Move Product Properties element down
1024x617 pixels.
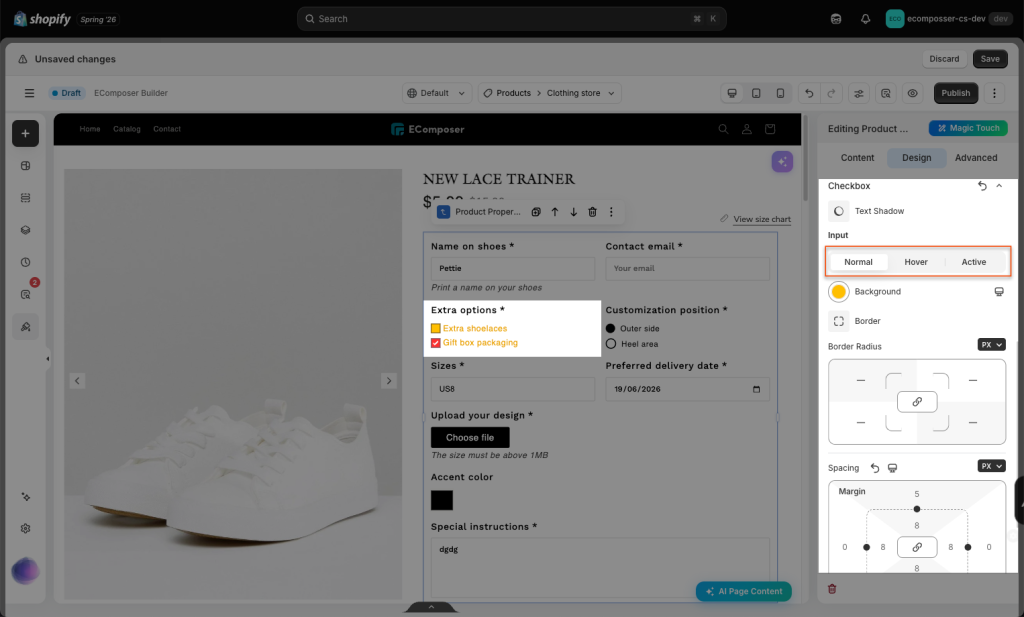[x=573, y=212]
